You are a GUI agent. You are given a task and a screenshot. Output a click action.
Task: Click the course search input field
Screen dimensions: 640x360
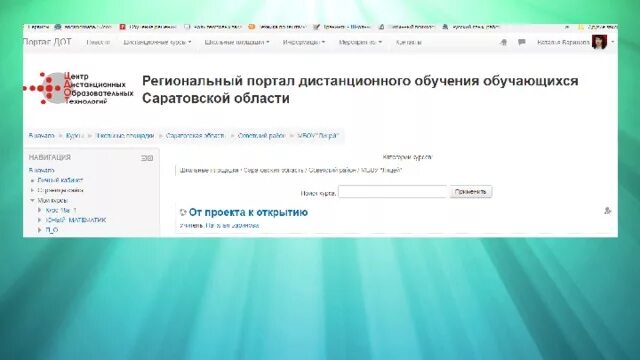point(393,192)
